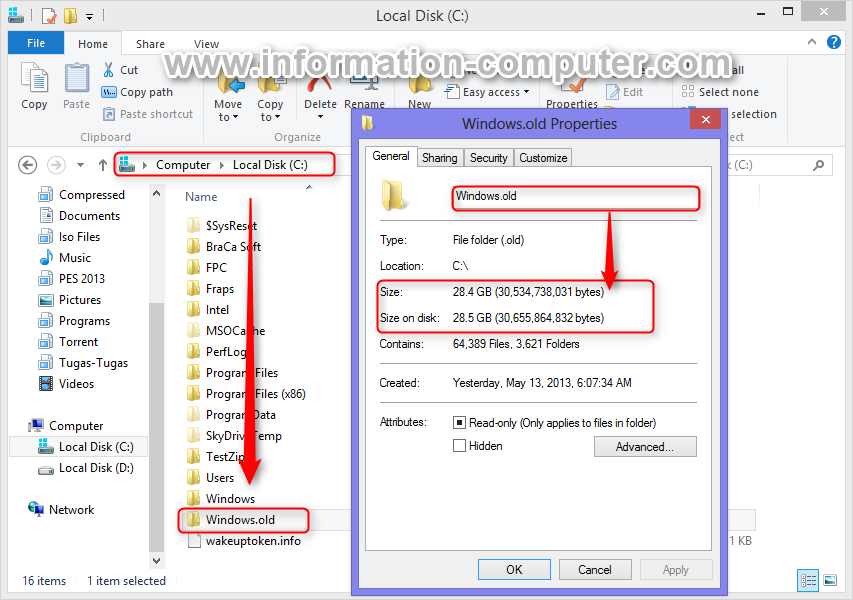Switch to the Sharing tab
This screenshot has width=853, height=600.
(x=439, y=157)
